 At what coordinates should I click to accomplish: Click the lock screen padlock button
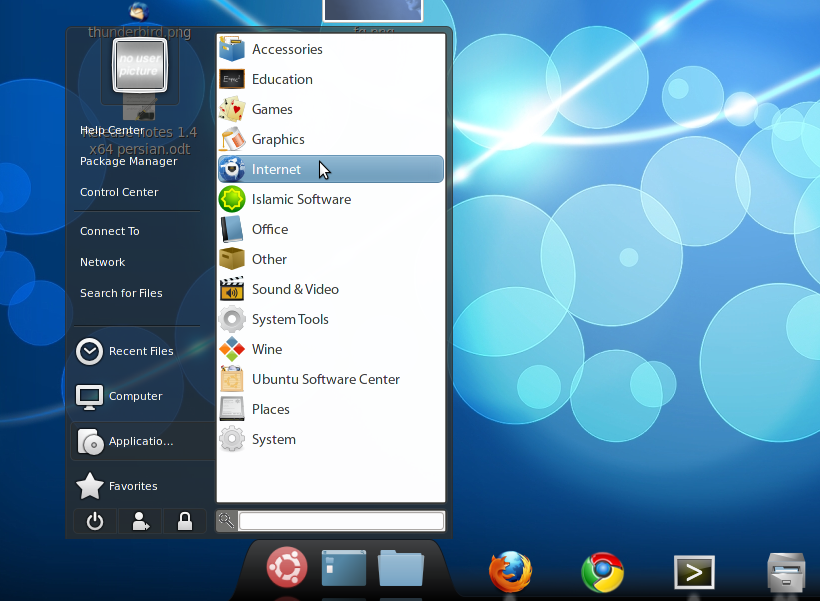185,521
